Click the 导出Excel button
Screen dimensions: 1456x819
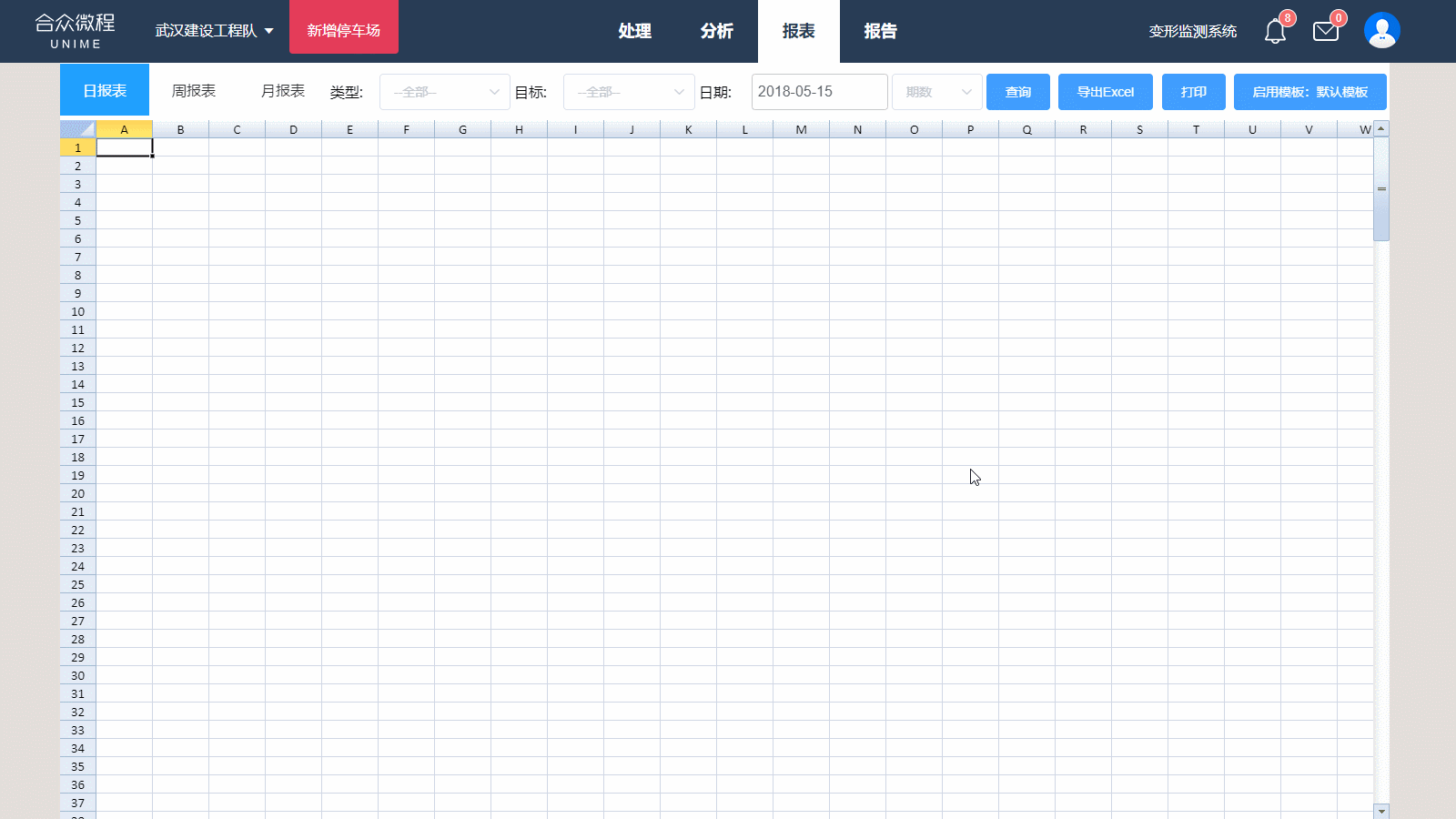pos(1106,92)
